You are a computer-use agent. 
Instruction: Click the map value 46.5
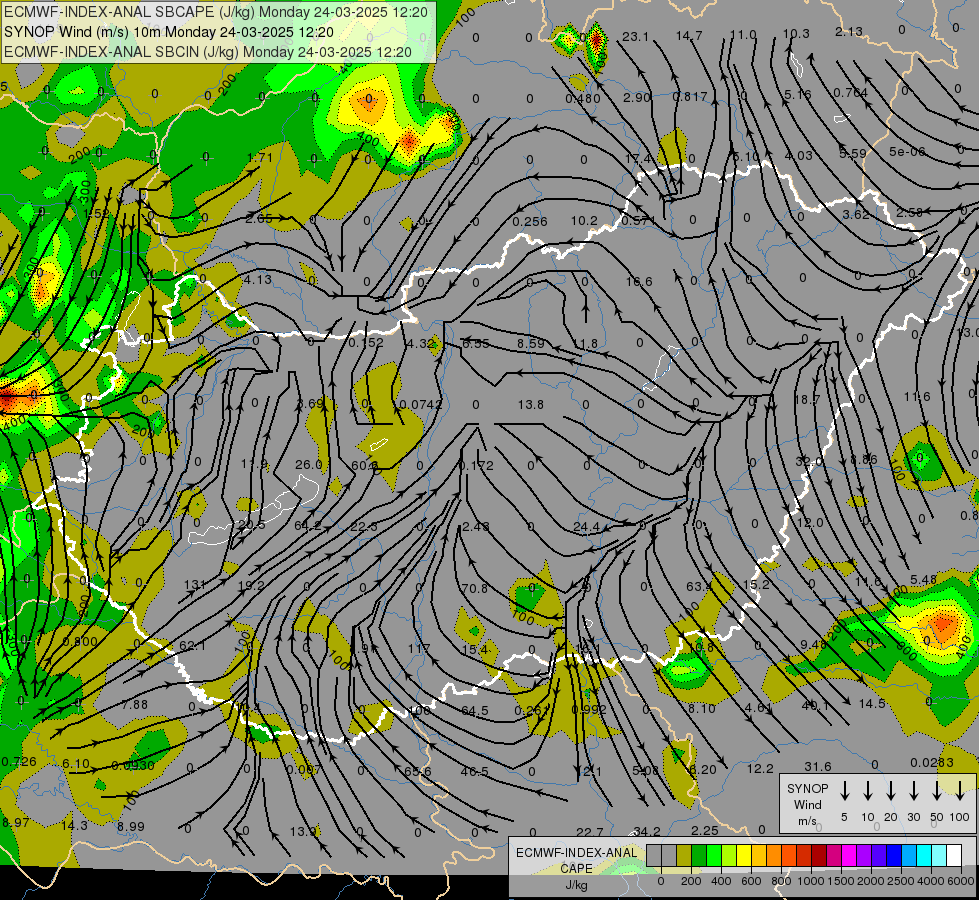point(475,772)
